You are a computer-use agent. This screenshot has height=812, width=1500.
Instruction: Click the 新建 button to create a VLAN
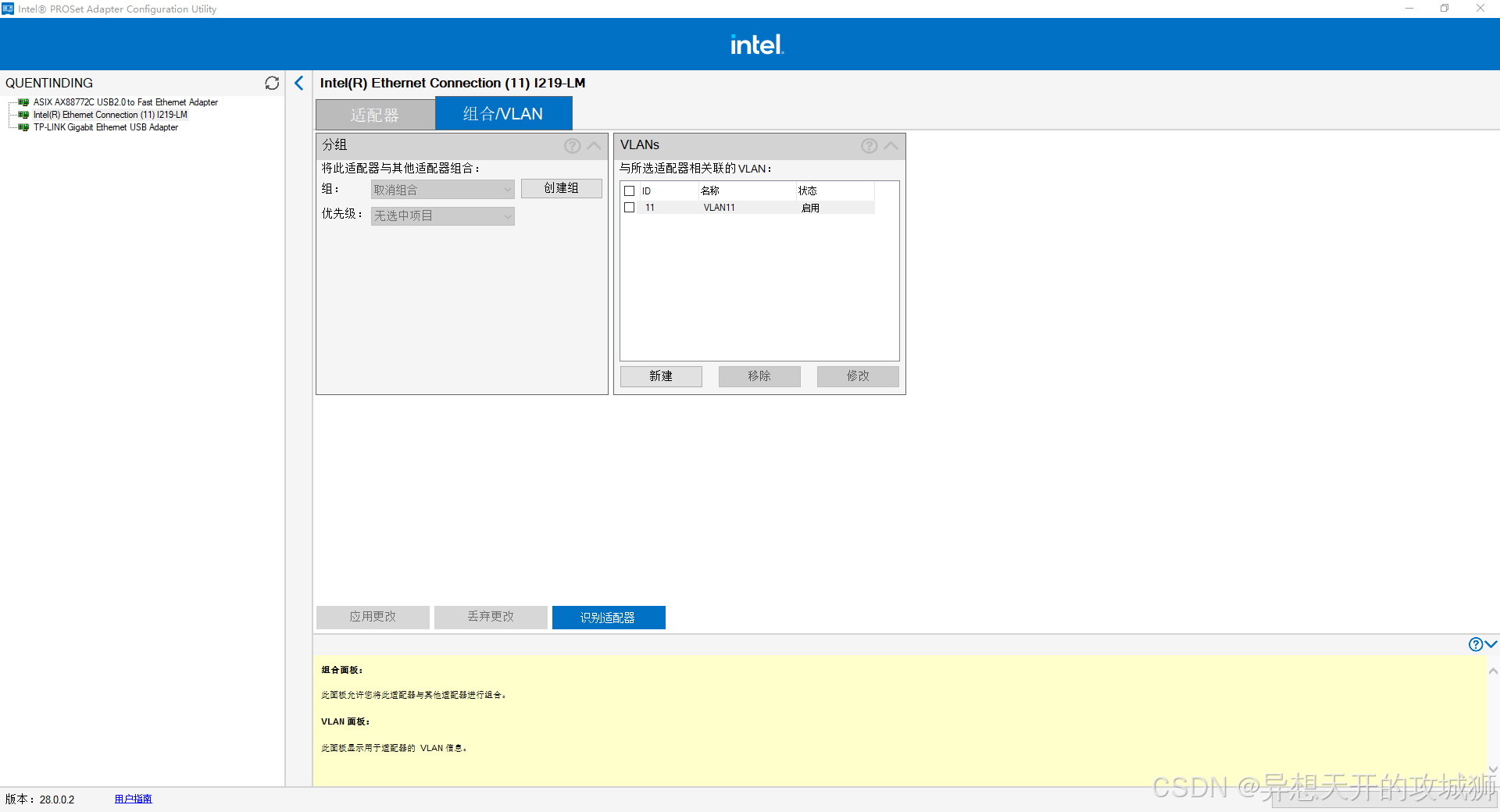pos(661,376)
